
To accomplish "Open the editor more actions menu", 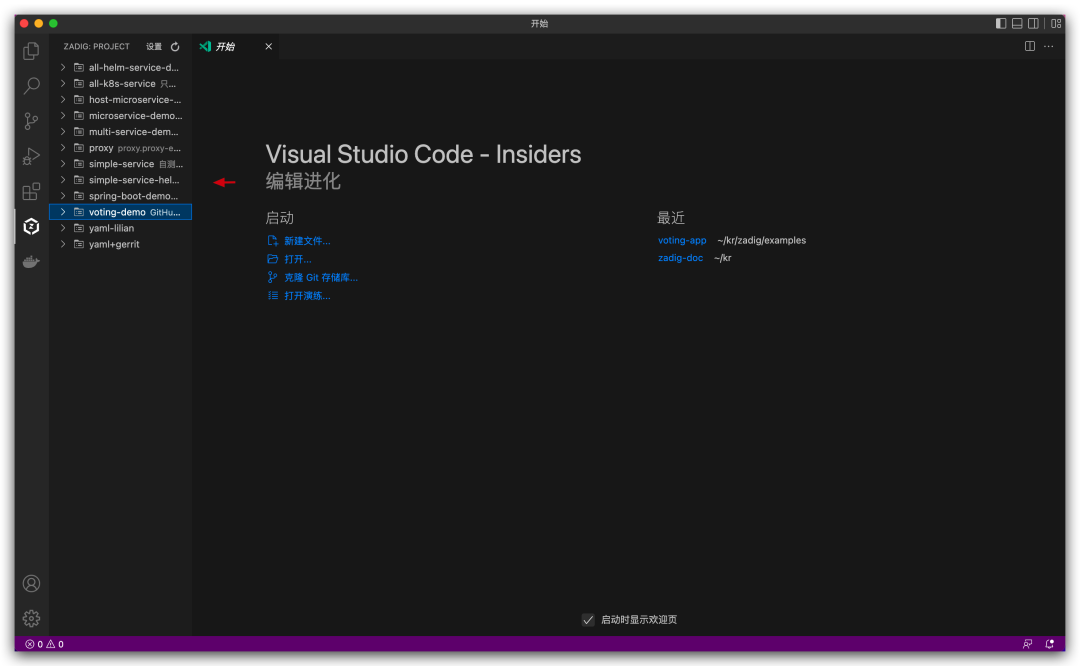I will point(1048,46).
